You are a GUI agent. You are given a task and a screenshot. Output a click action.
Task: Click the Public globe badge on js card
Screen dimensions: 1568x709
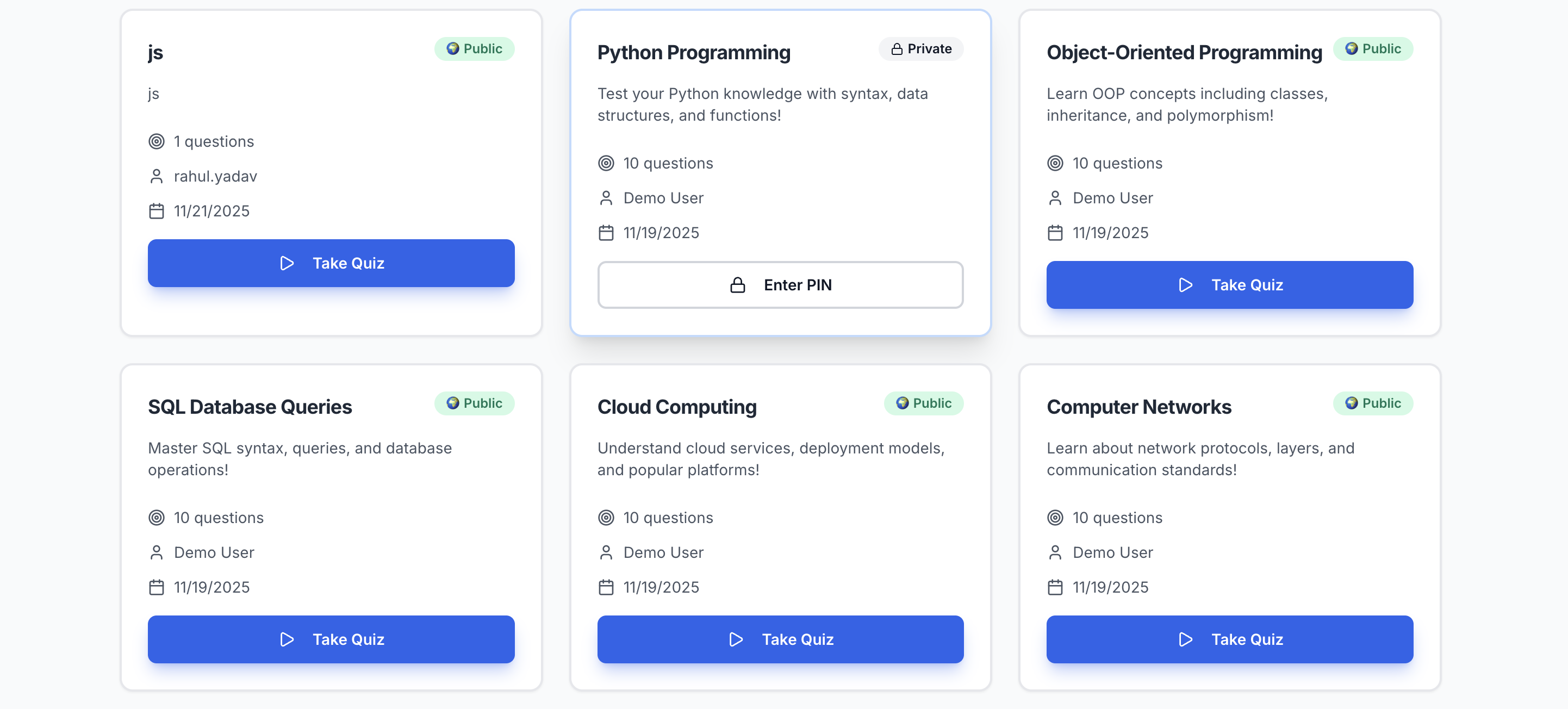pos(474,49)
